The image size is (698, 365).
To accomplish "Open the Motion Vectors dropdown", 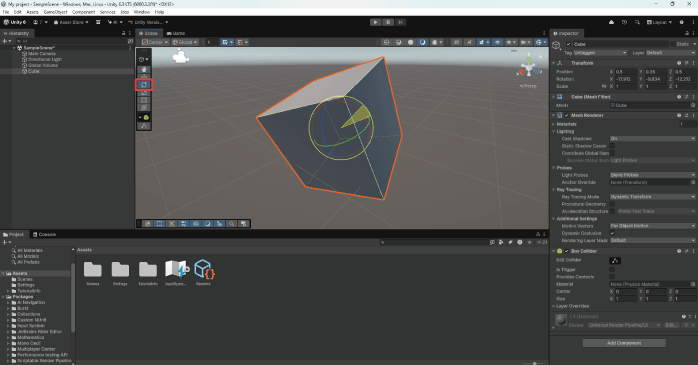I will click(652, 226).
